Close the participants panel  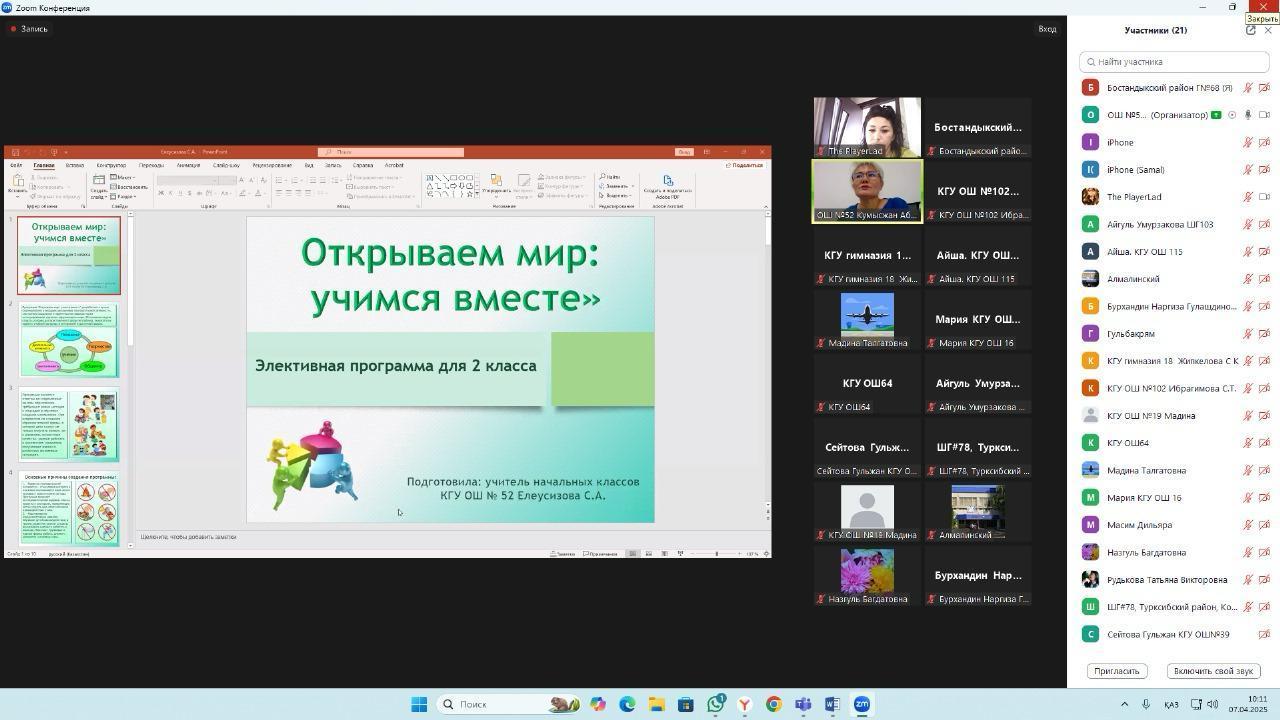point(1268,31)
